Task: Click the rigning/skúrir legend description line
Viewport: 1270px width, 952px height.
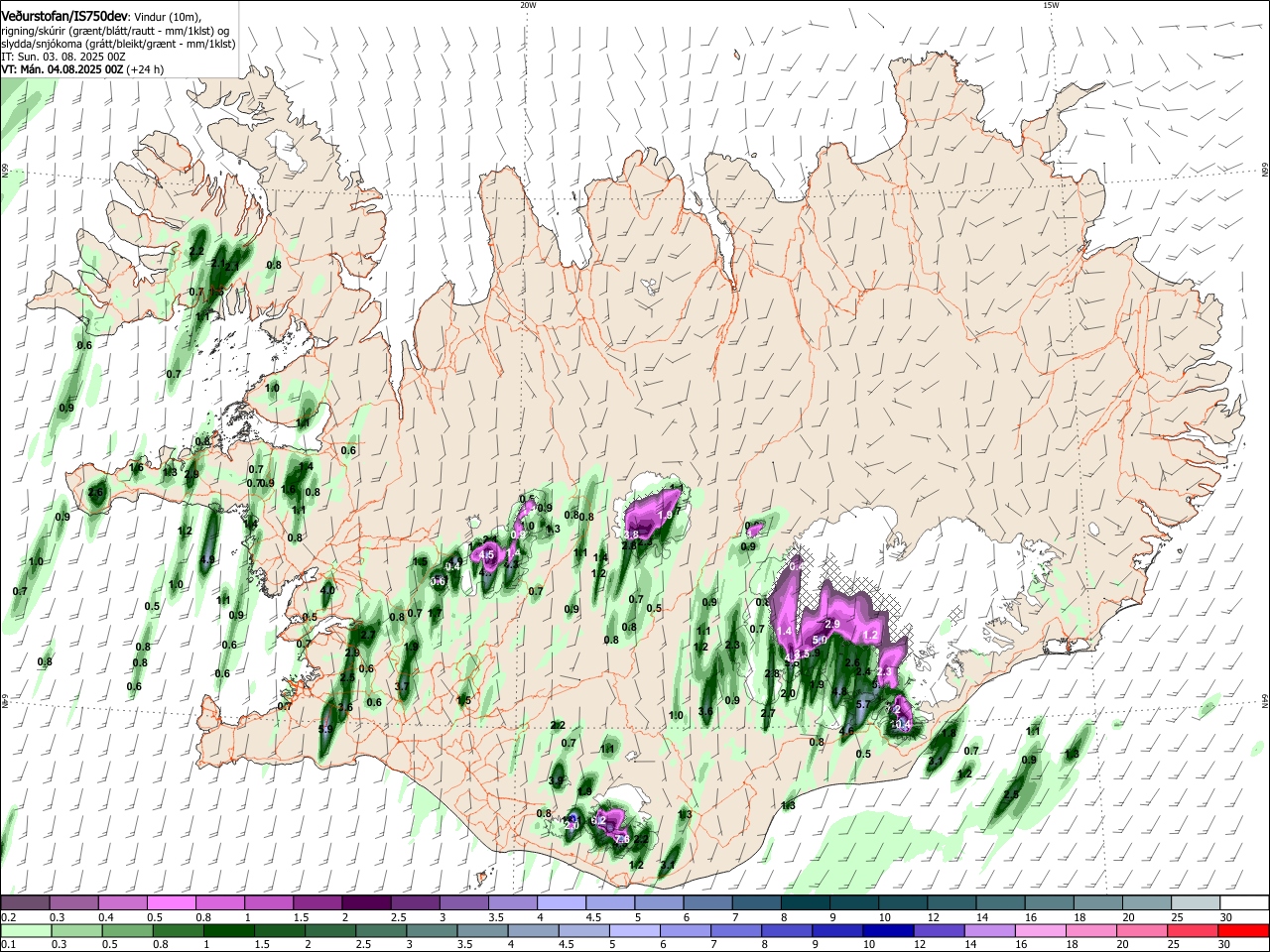Action: 114,30
